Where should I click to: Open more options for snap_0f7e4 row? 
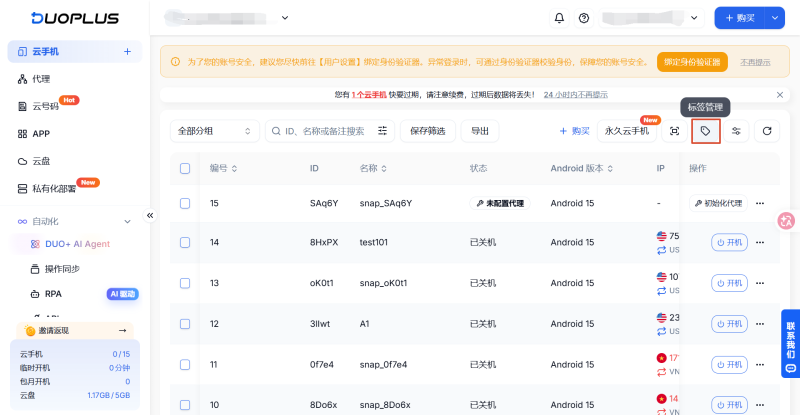pos(760,365)
